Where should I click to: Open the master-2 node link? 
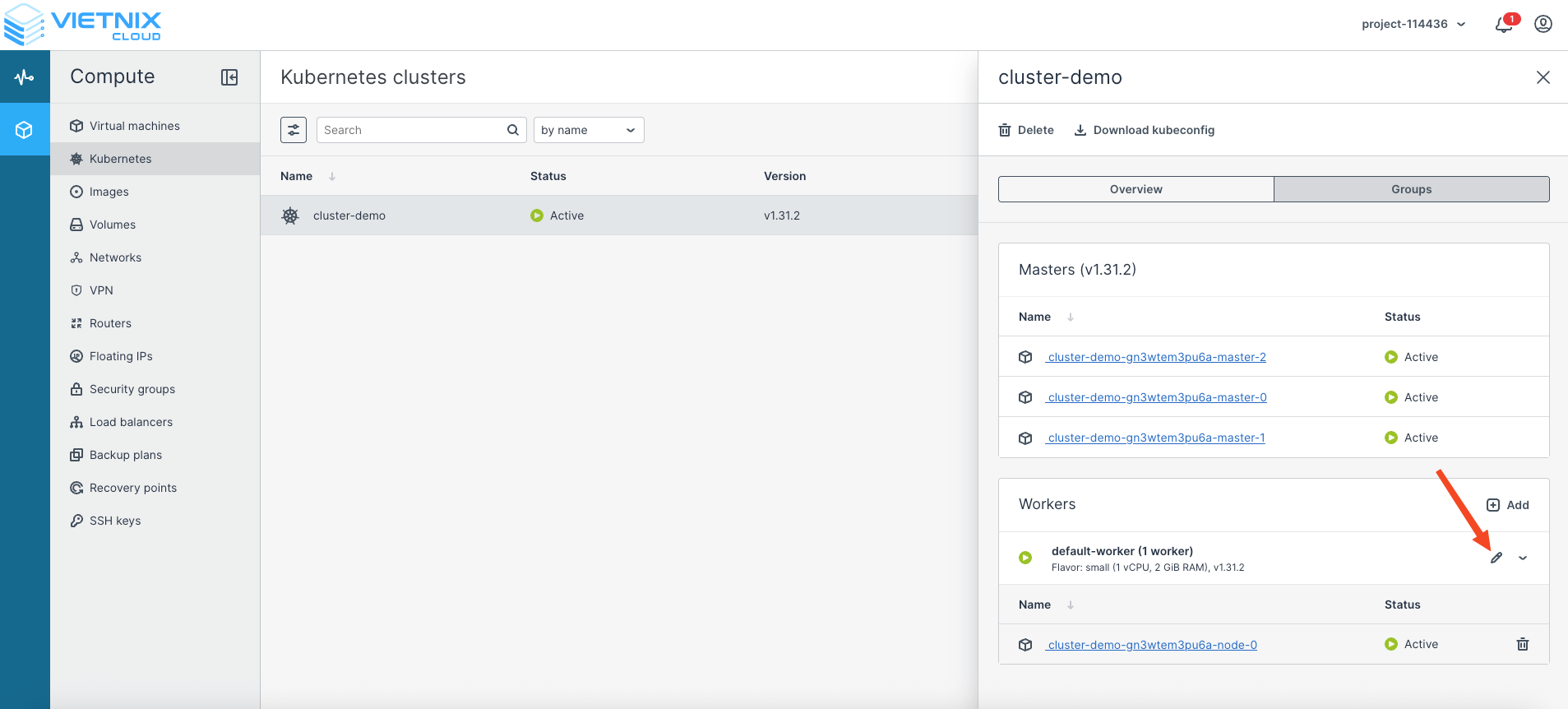pos(1156,357)
